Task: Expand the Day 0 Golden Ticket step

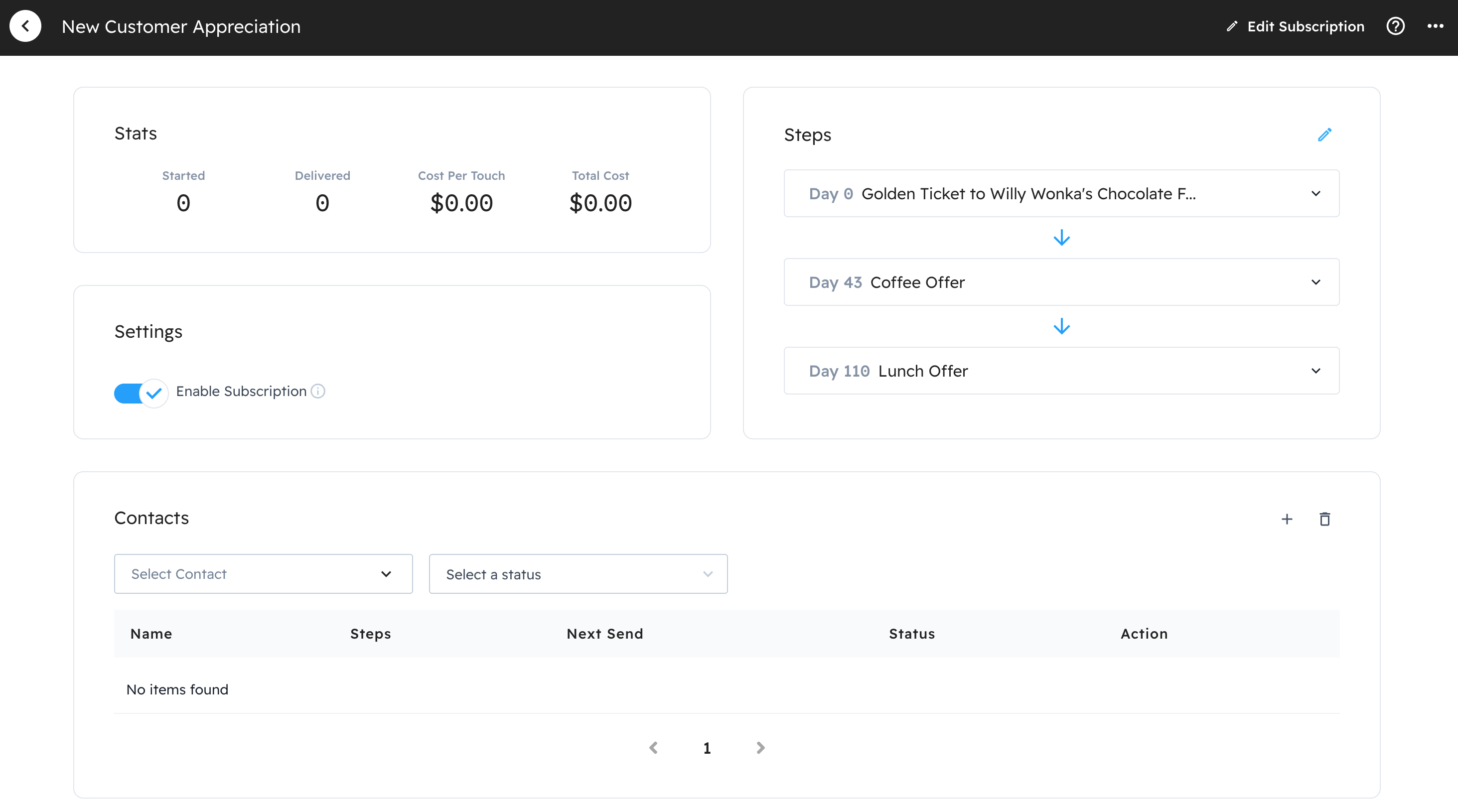Action: coord(1315,193)
